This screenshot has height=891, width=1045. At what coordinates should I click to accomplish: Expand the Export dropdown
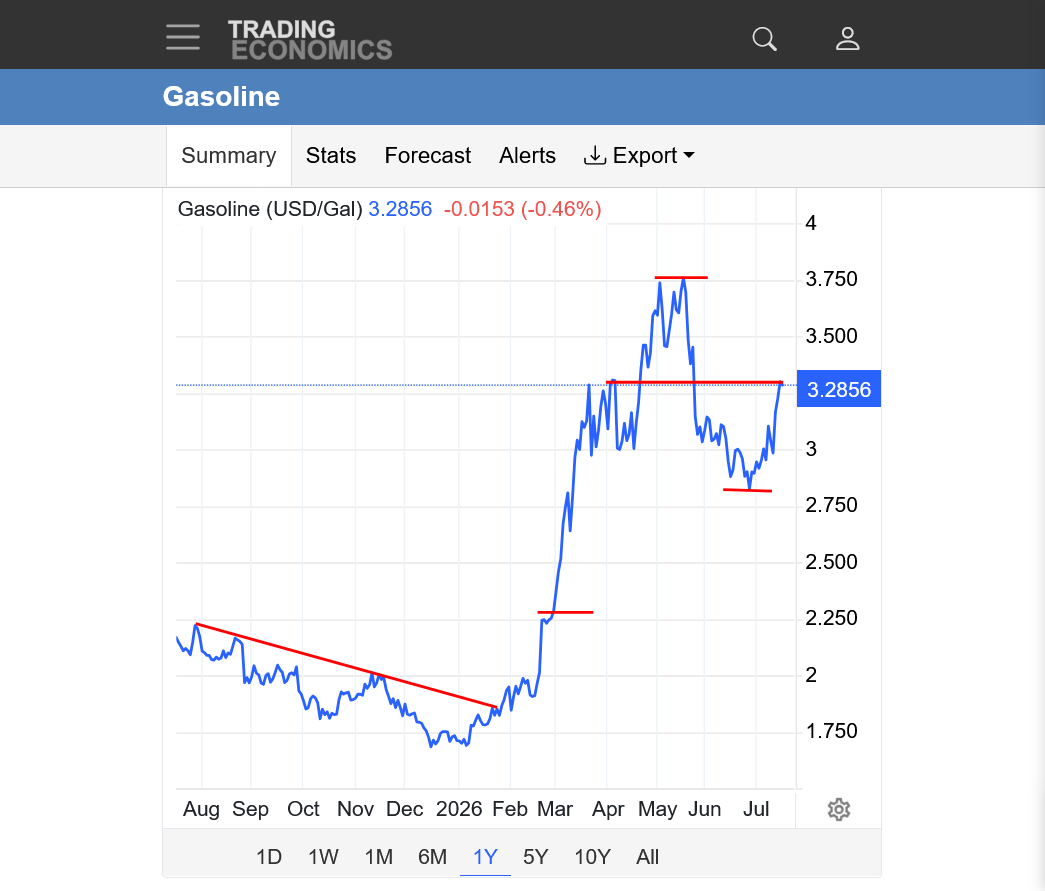click(x=639, y=155)
